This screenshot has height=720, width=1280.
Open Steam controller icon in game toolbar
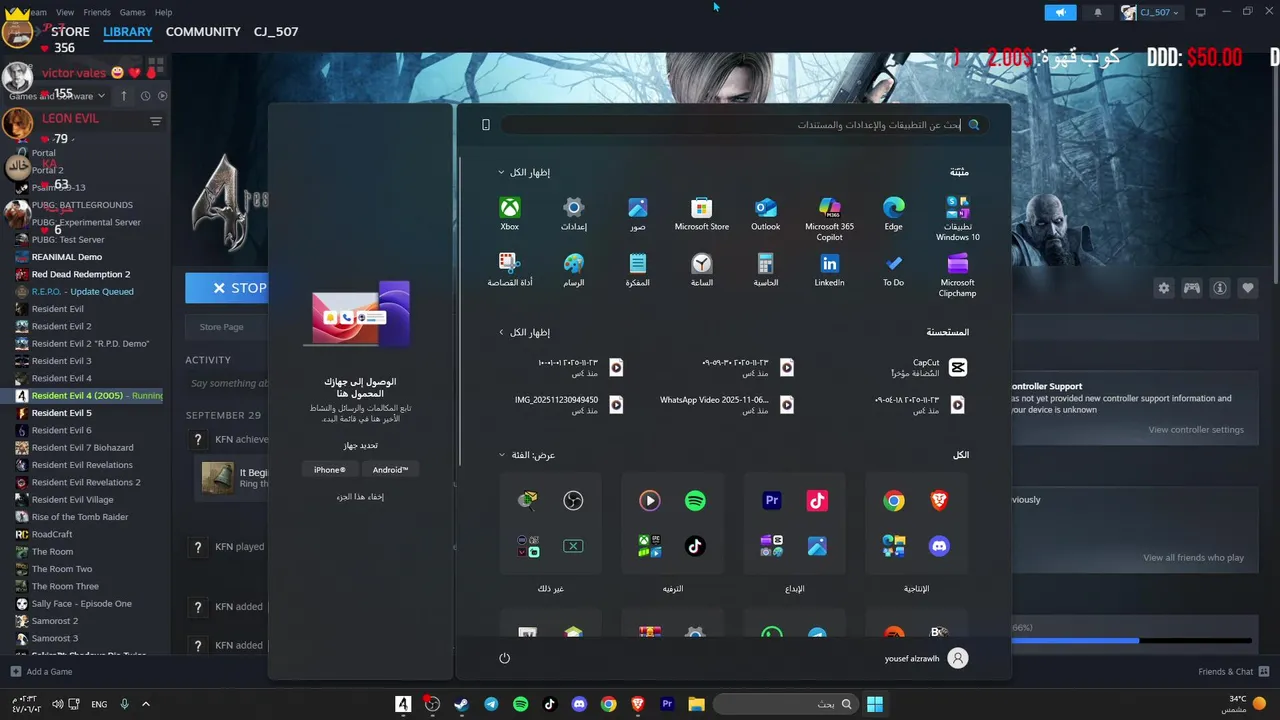(1192, 288)
